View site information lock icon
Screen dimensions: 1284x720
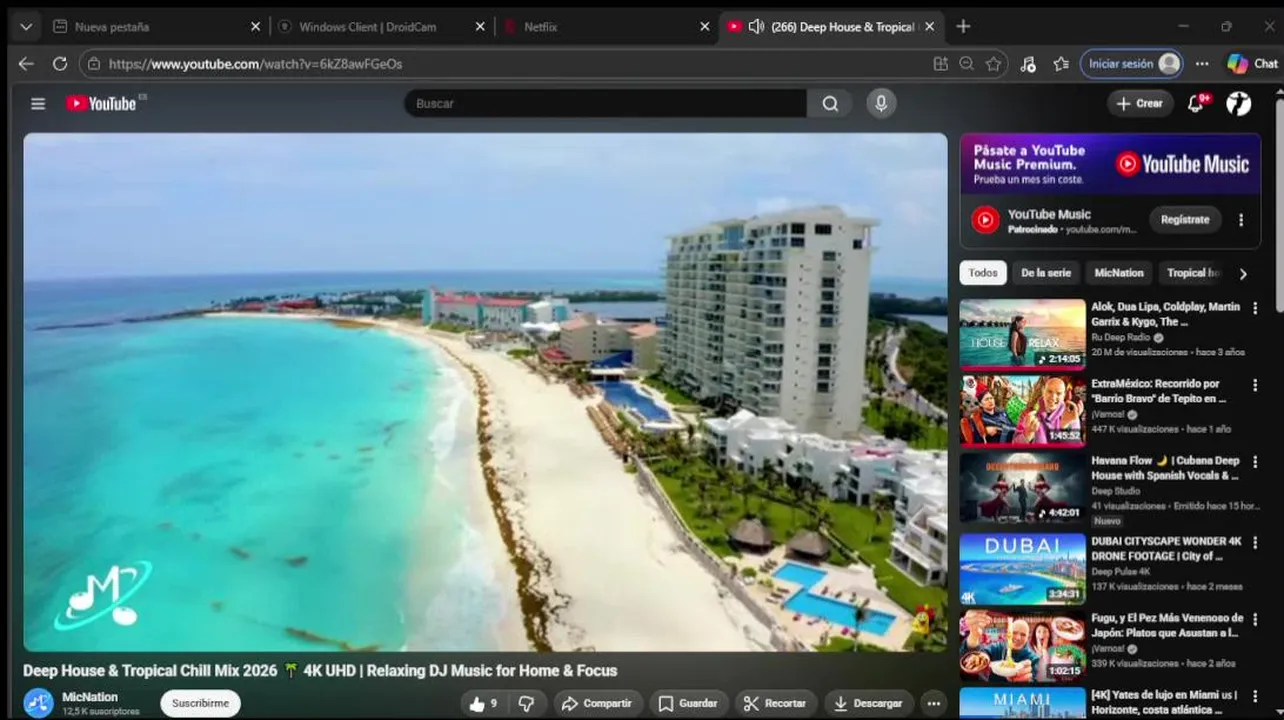(94, 63)
